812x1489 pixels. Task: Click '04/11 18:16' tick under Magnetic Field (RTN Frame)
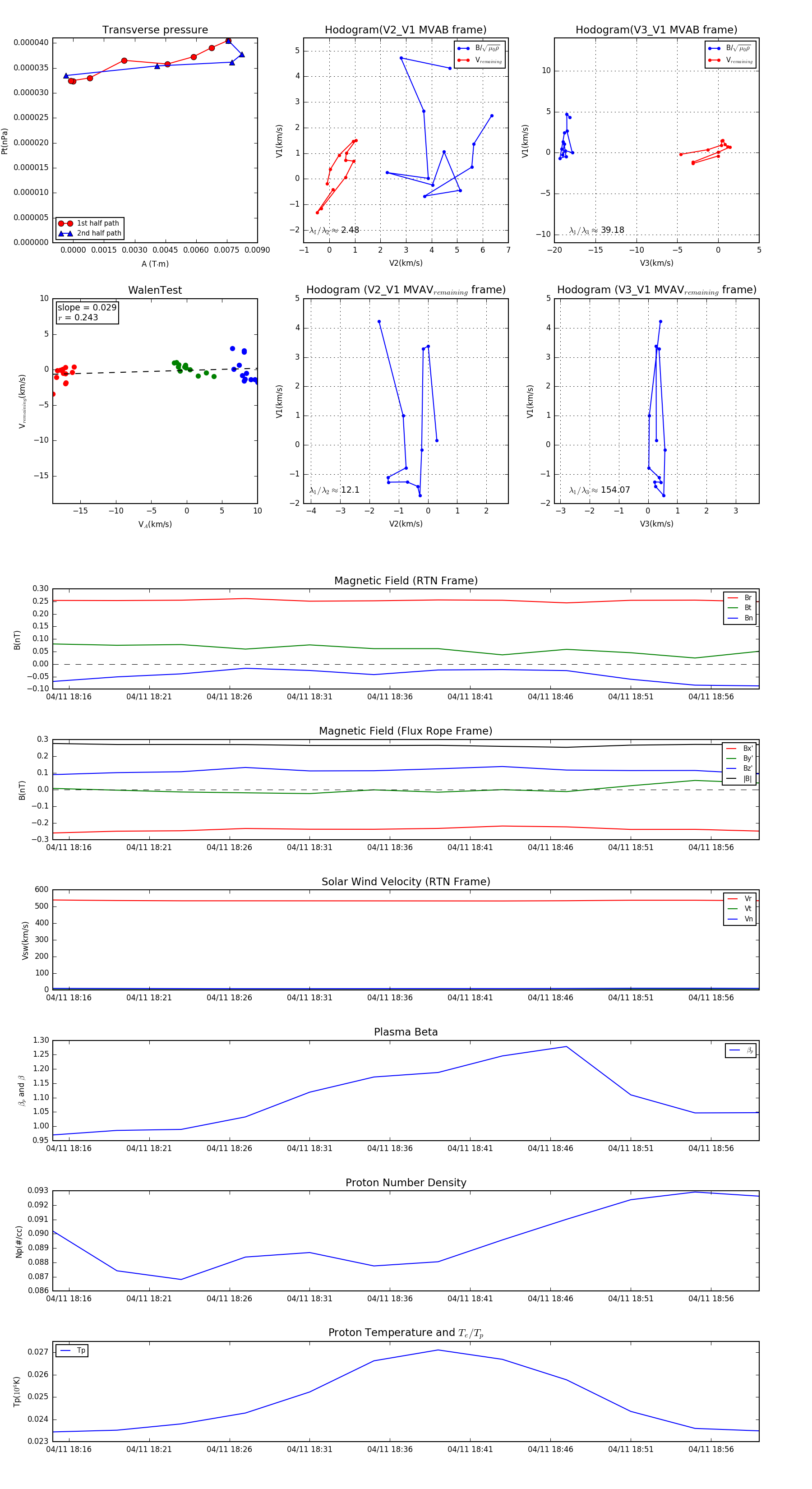69,697
